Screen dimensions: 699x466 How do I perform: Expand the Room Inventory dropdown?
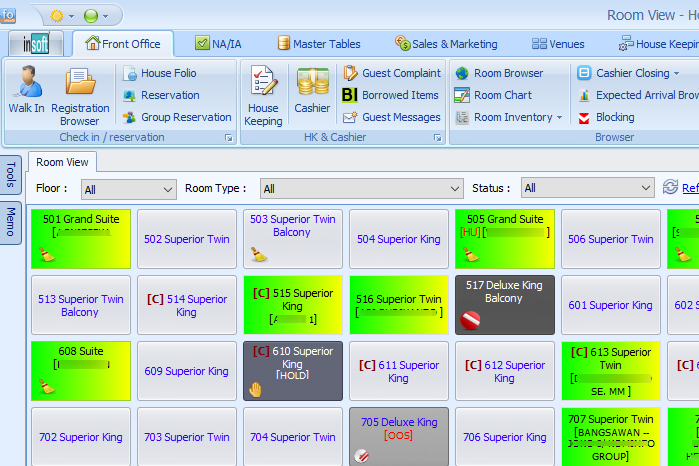pyautogui.click(x=559, y=117)
